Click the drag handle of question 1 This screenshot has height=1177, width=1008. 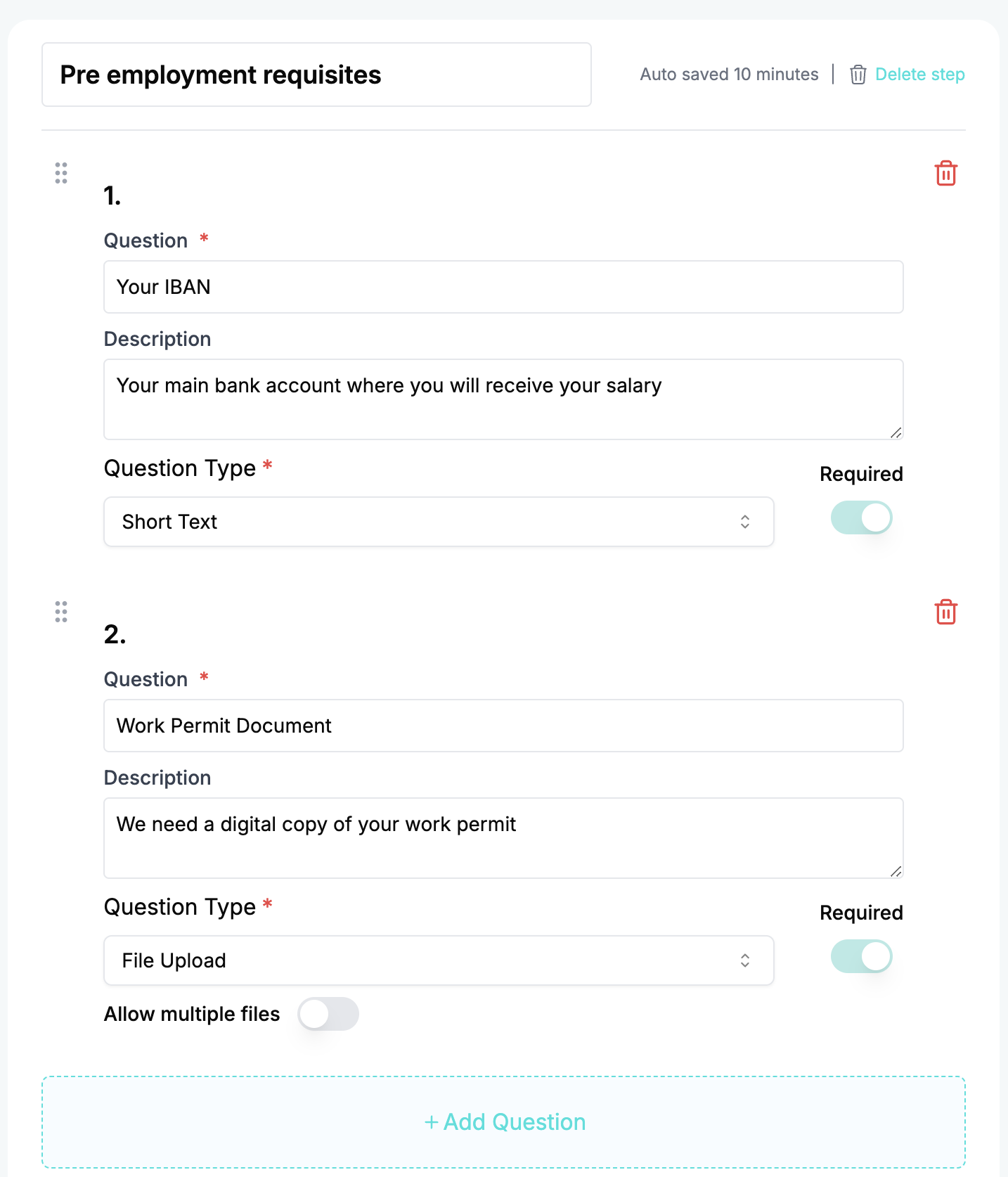pos(61,173)
